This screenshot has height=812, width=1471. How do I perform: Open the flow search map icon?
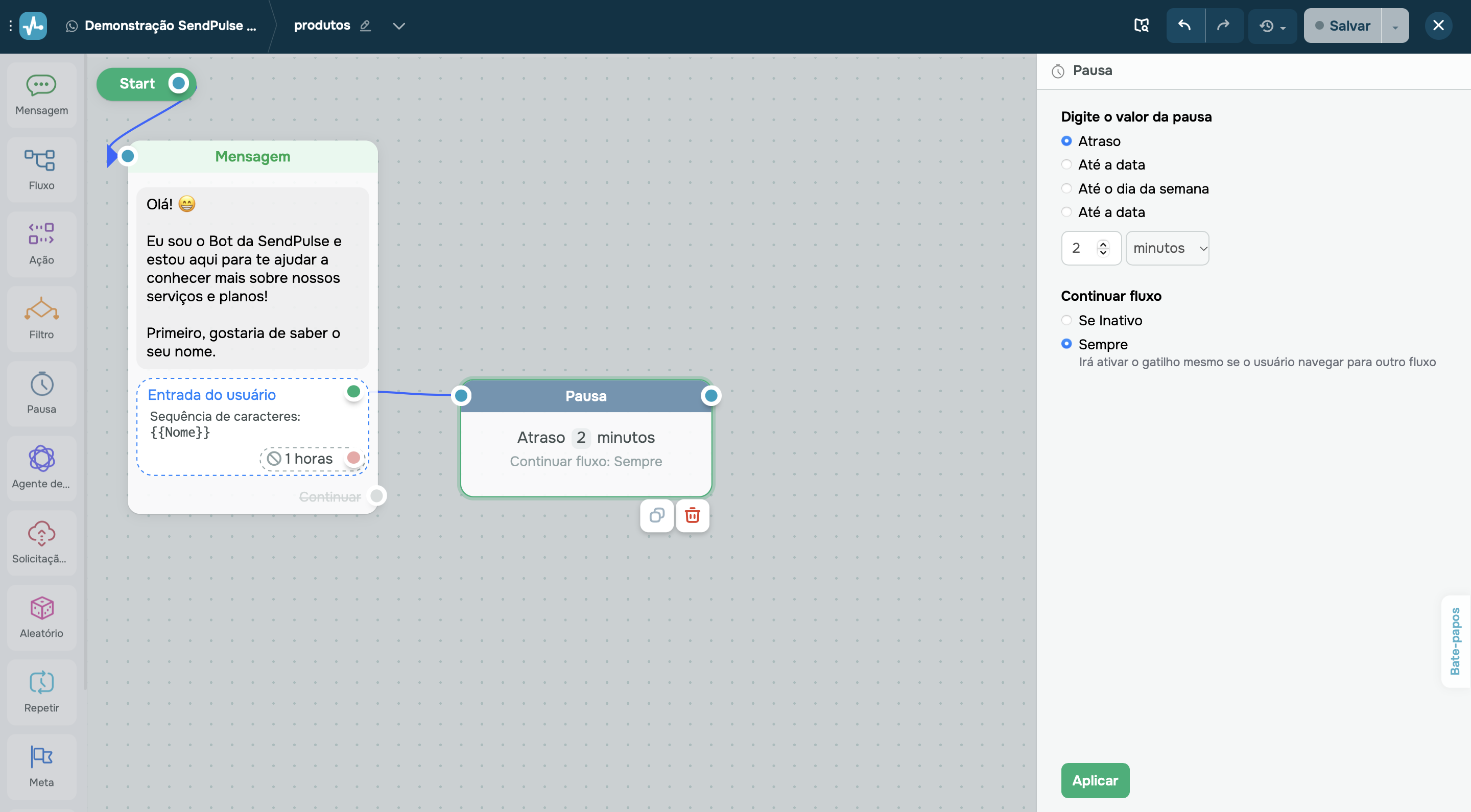tap(1141, 26)
